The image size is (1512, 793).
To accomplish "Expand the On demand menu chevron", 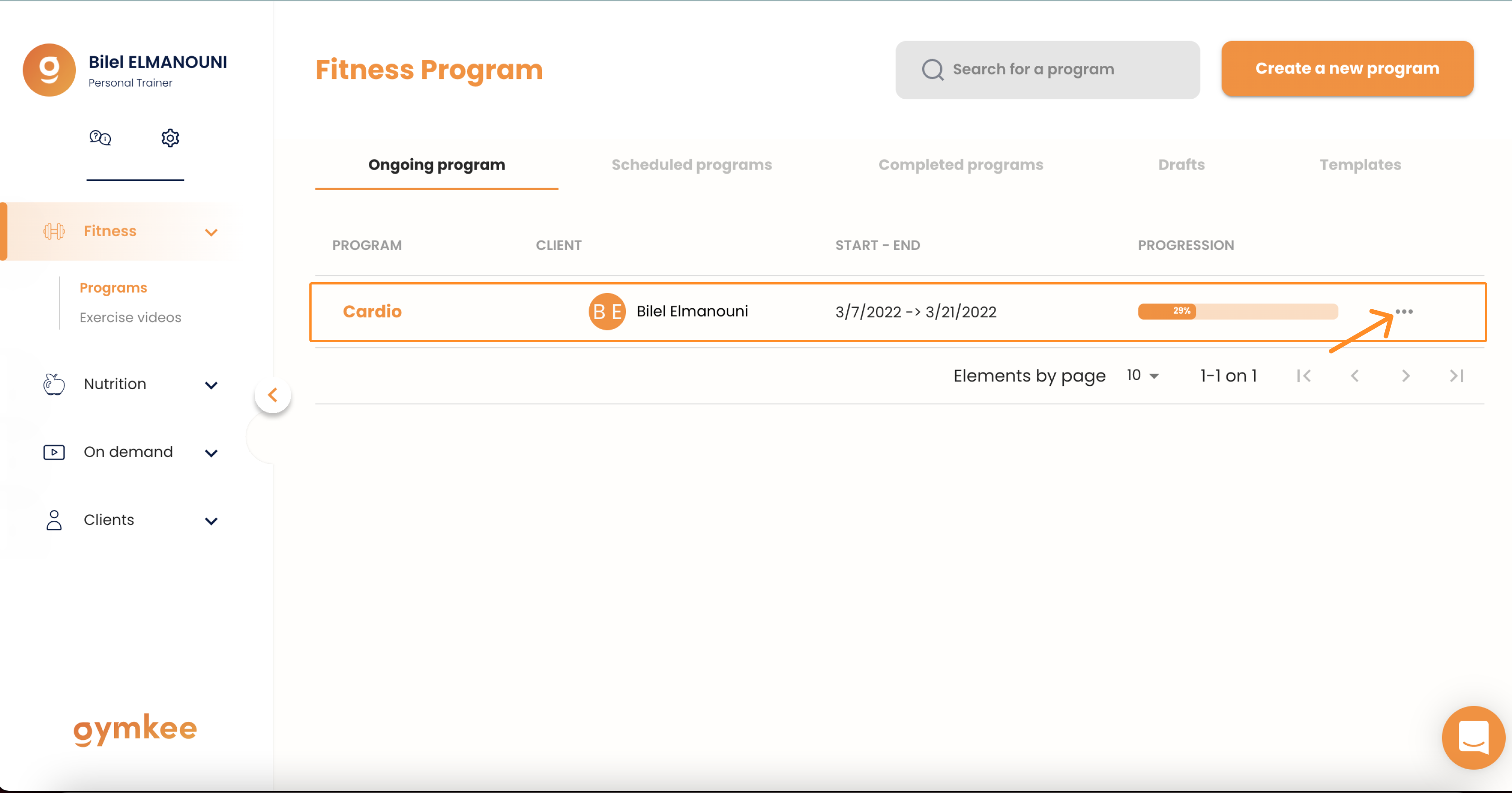I will coord(211,453).
